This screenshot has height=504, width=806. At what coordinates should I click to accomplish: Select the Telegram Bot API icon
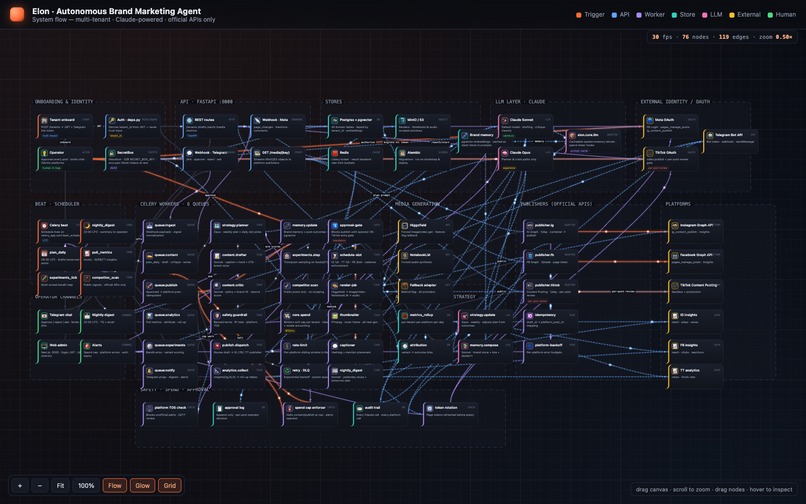click(x=710, y=135)
